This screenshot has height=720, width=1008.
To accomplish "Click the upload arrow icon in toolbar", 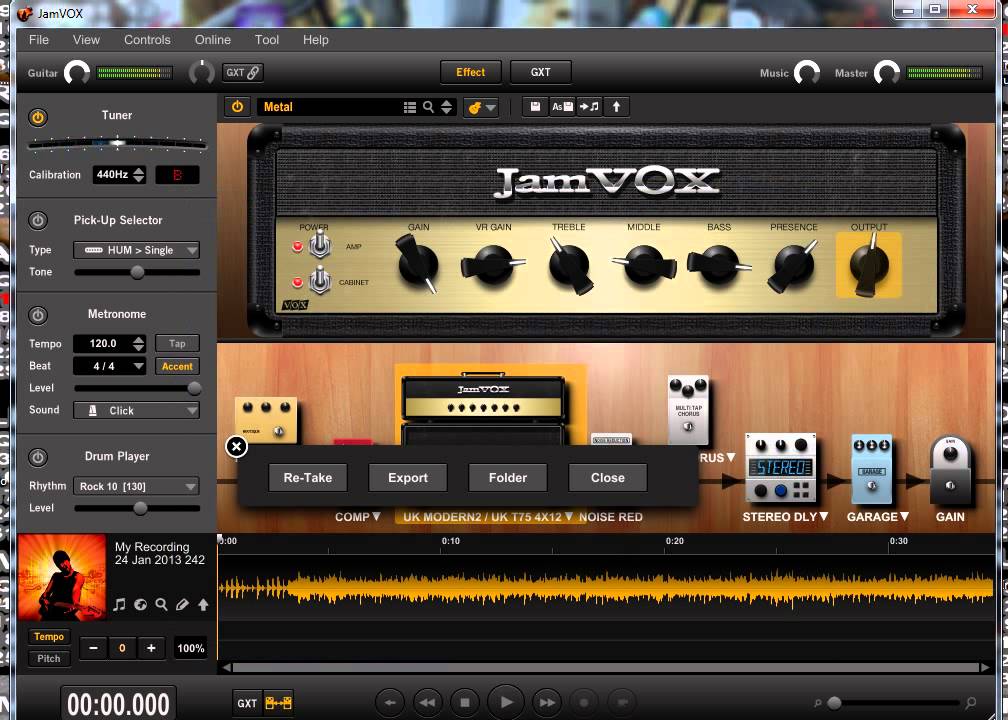I will (616, 107).
